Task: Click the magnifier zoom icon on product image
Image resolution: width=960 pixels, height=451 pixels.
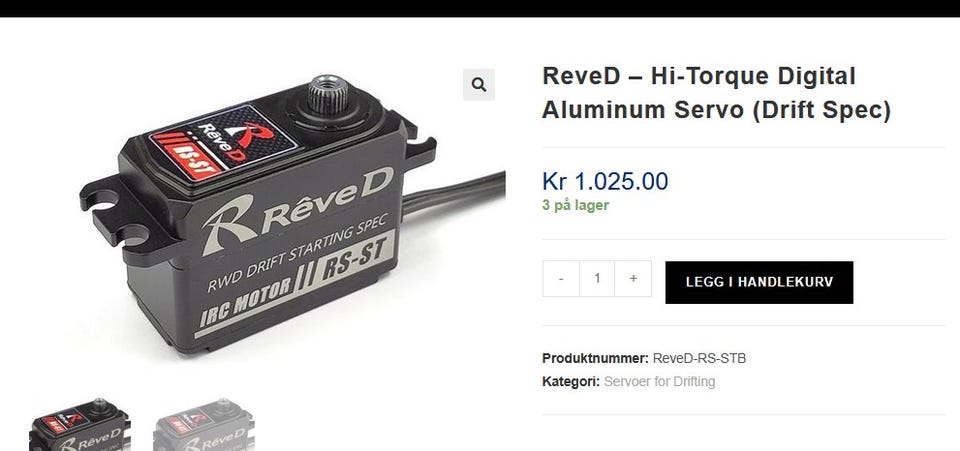Action: click(479, 85)
